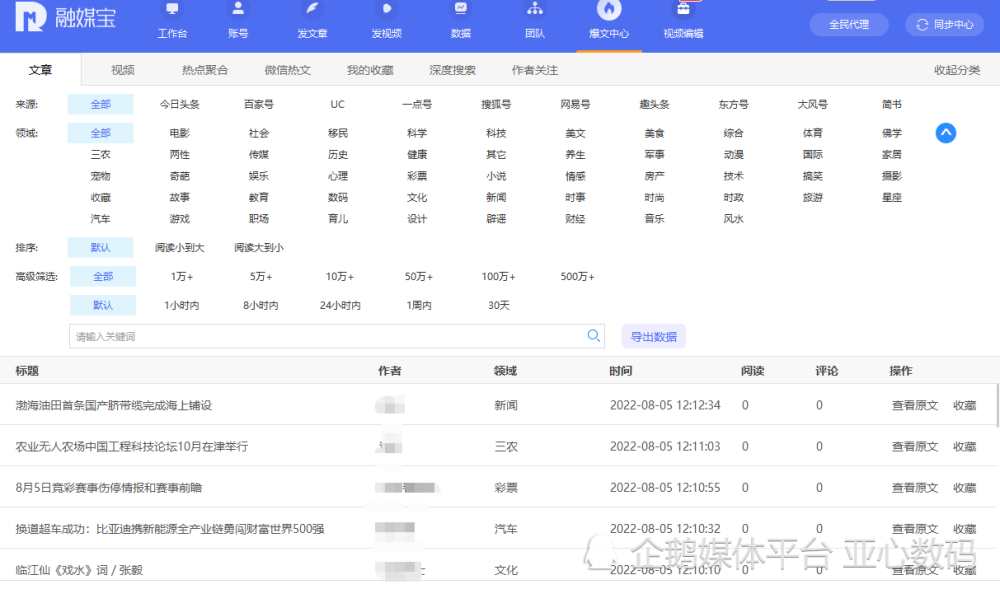
Task: Filter reads 500万+
Action: click(x=577, y=277)
